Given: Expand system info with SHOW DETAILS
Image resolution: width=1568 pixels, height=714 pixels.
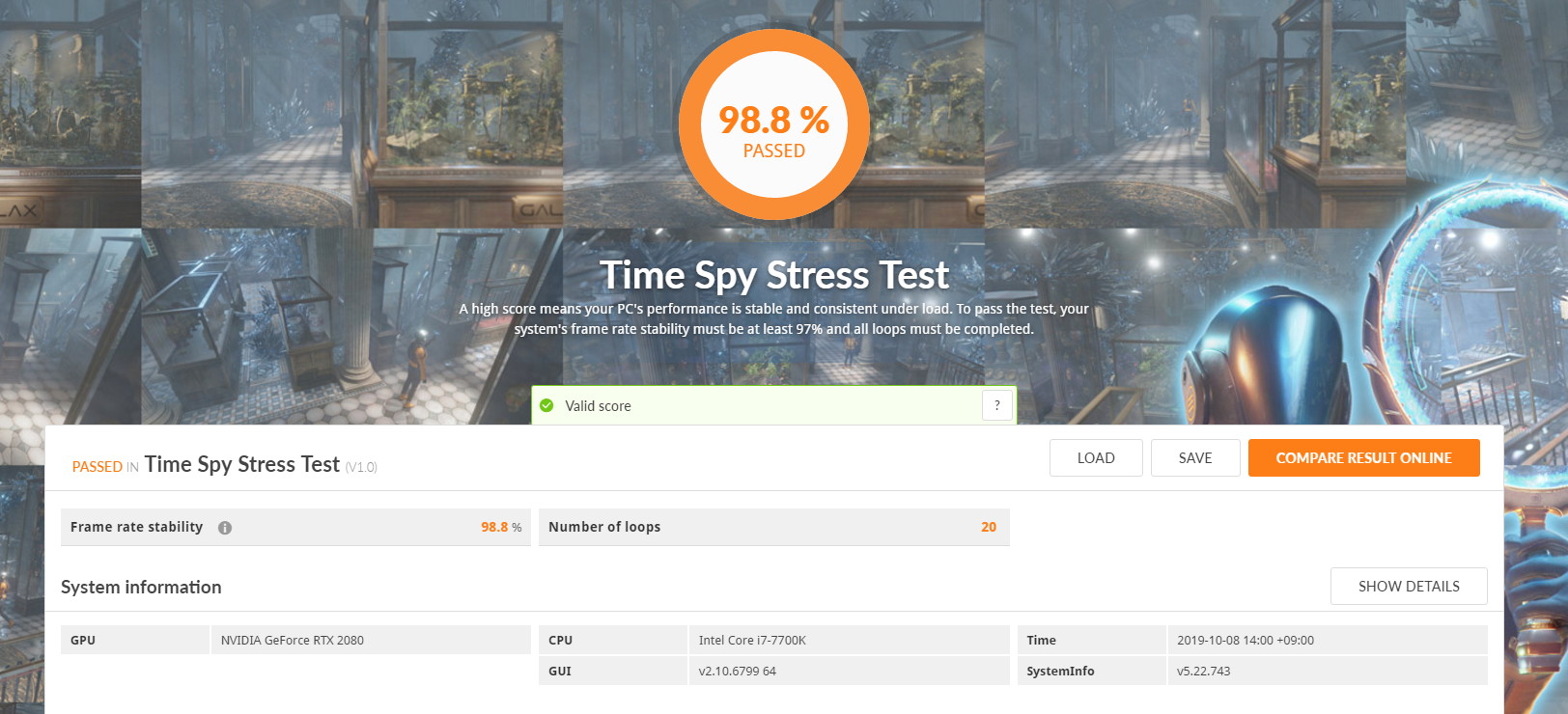Looking at the screenshot, I should pyautogui.click(x=1409, y=587).
